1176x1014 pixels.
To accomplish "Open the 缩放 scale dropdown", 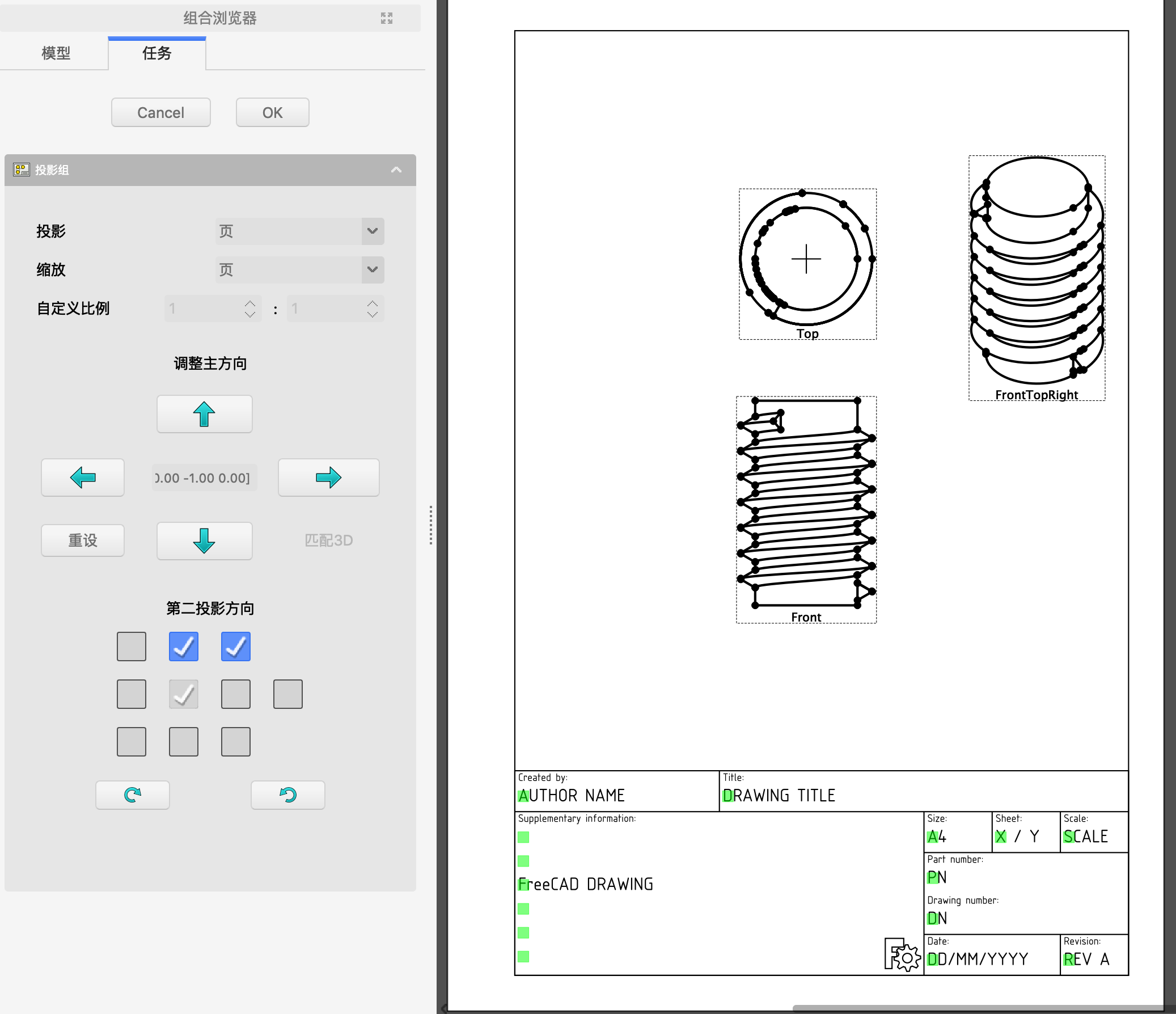I will click(300, 270).
